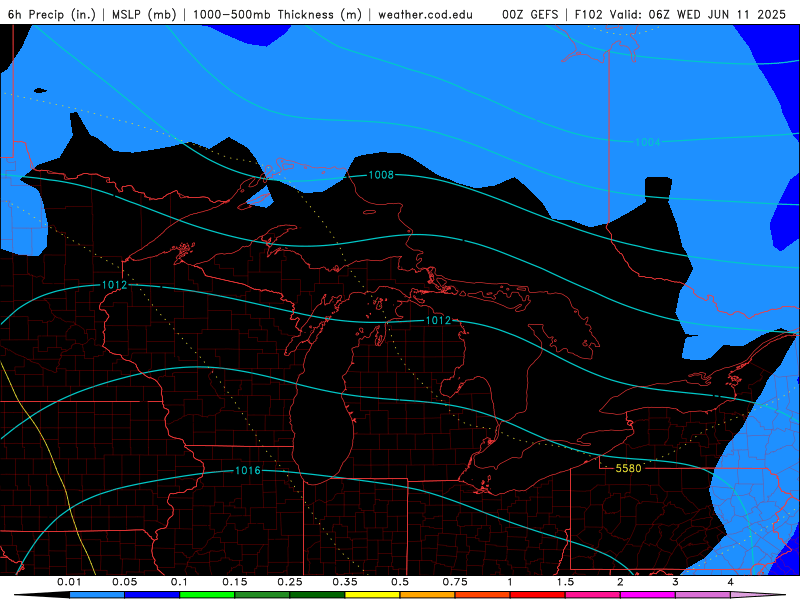Click the 0.15 legend value
Viewport: 800px width, 600px height.
(235, 582)
